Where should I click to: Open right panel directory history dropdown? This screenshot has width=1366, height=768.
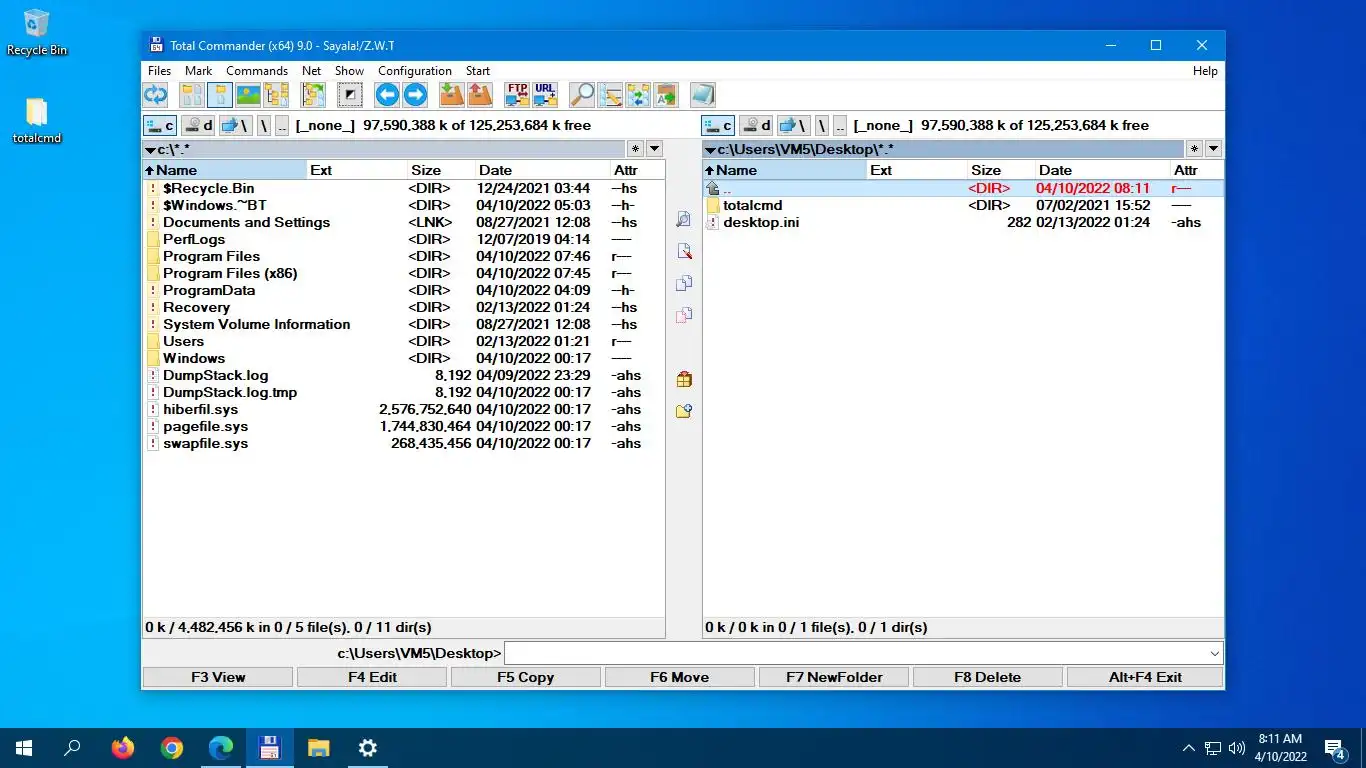tap(1213, 149)
